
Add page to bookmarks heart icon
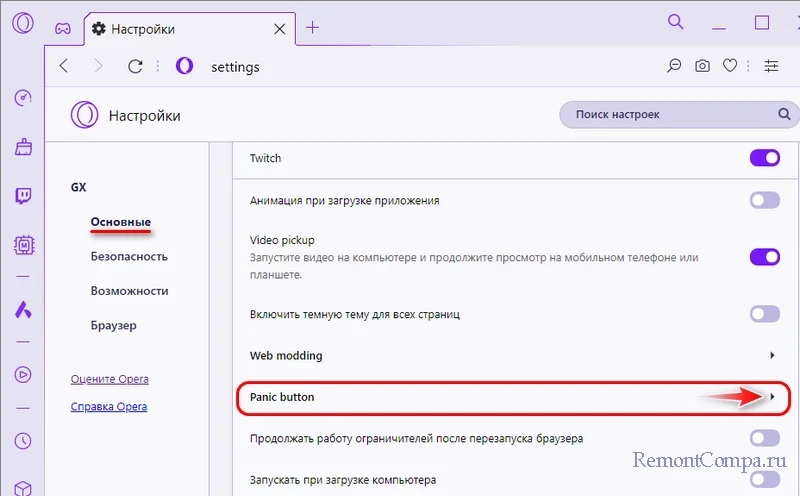tap(731, 67)
